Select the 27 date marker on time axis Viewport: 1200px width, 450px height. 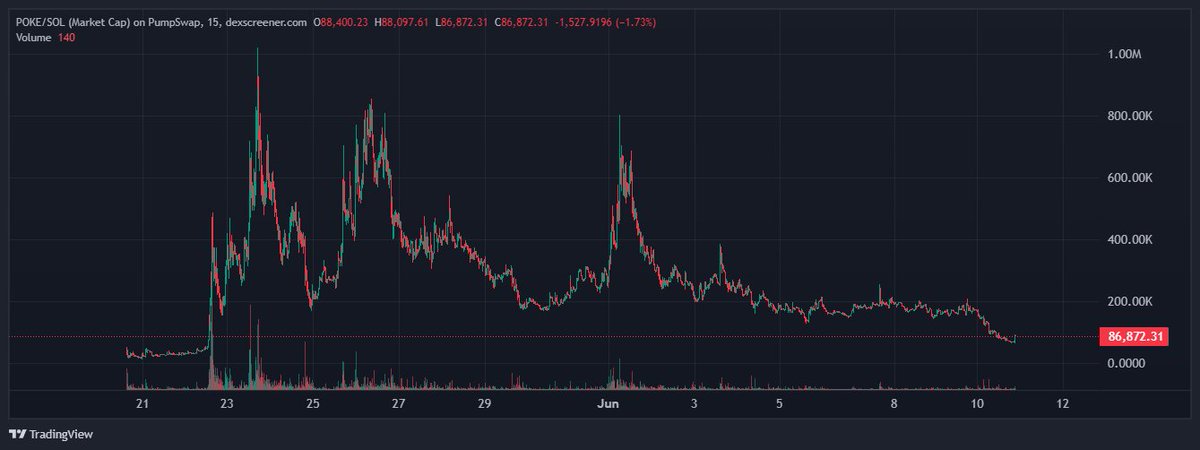399,404
